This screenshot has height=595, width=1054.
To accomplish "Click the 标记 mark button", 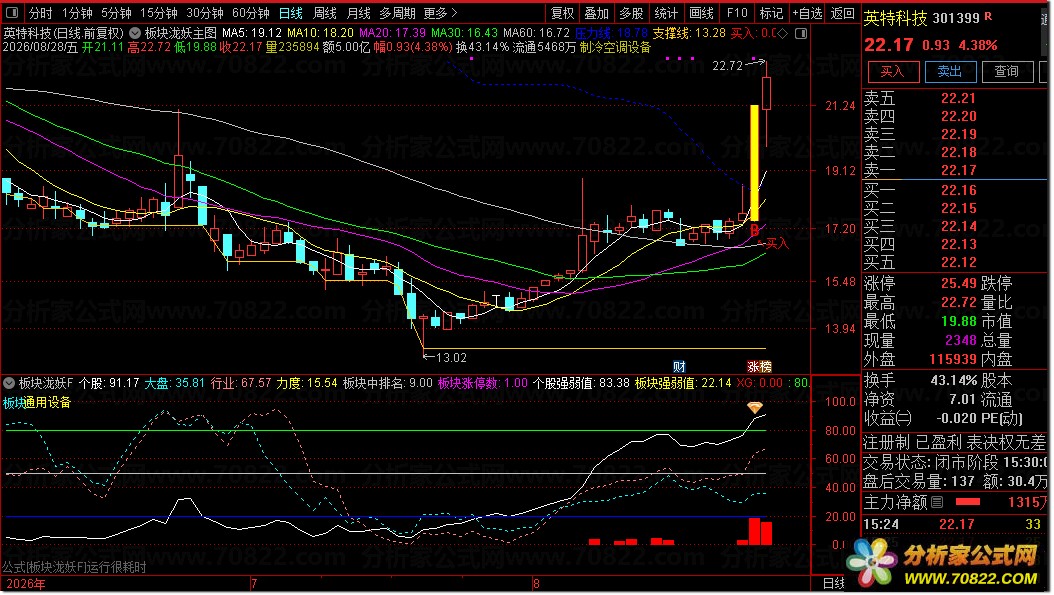I will [771, 13].
